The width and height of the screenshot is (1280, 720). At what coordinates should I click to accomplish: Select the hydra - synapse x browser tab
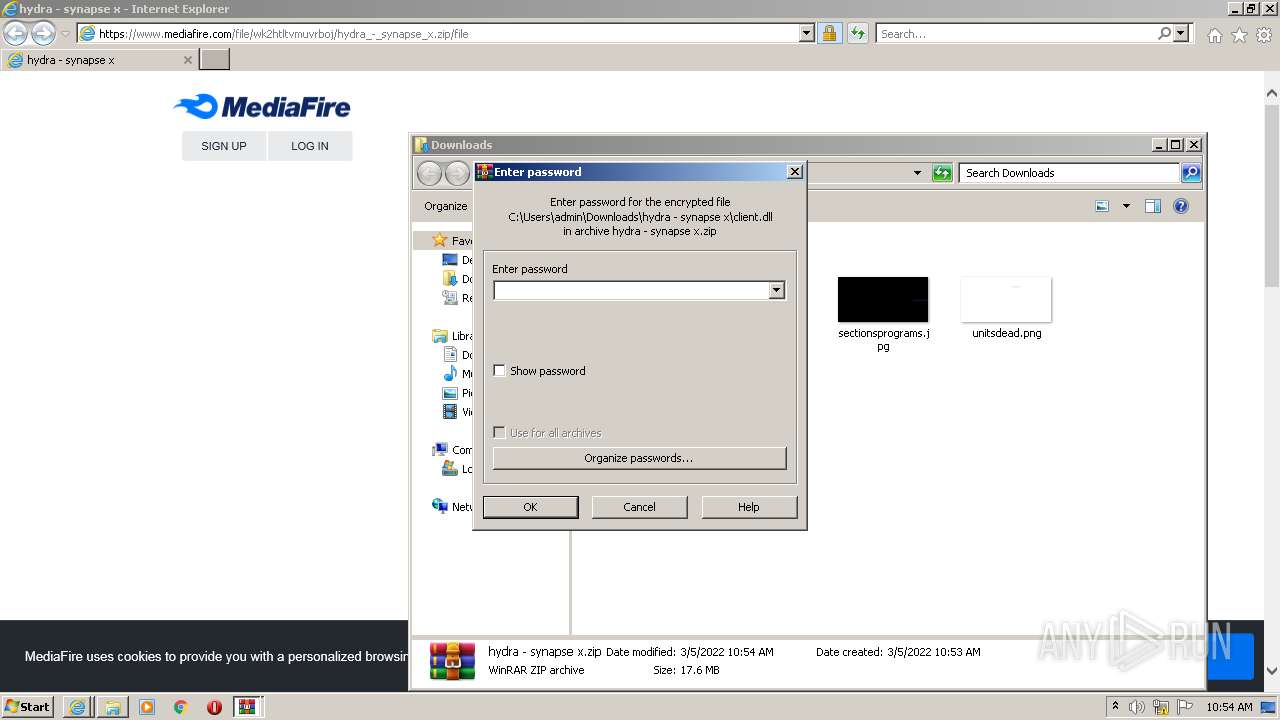point(98,60)
